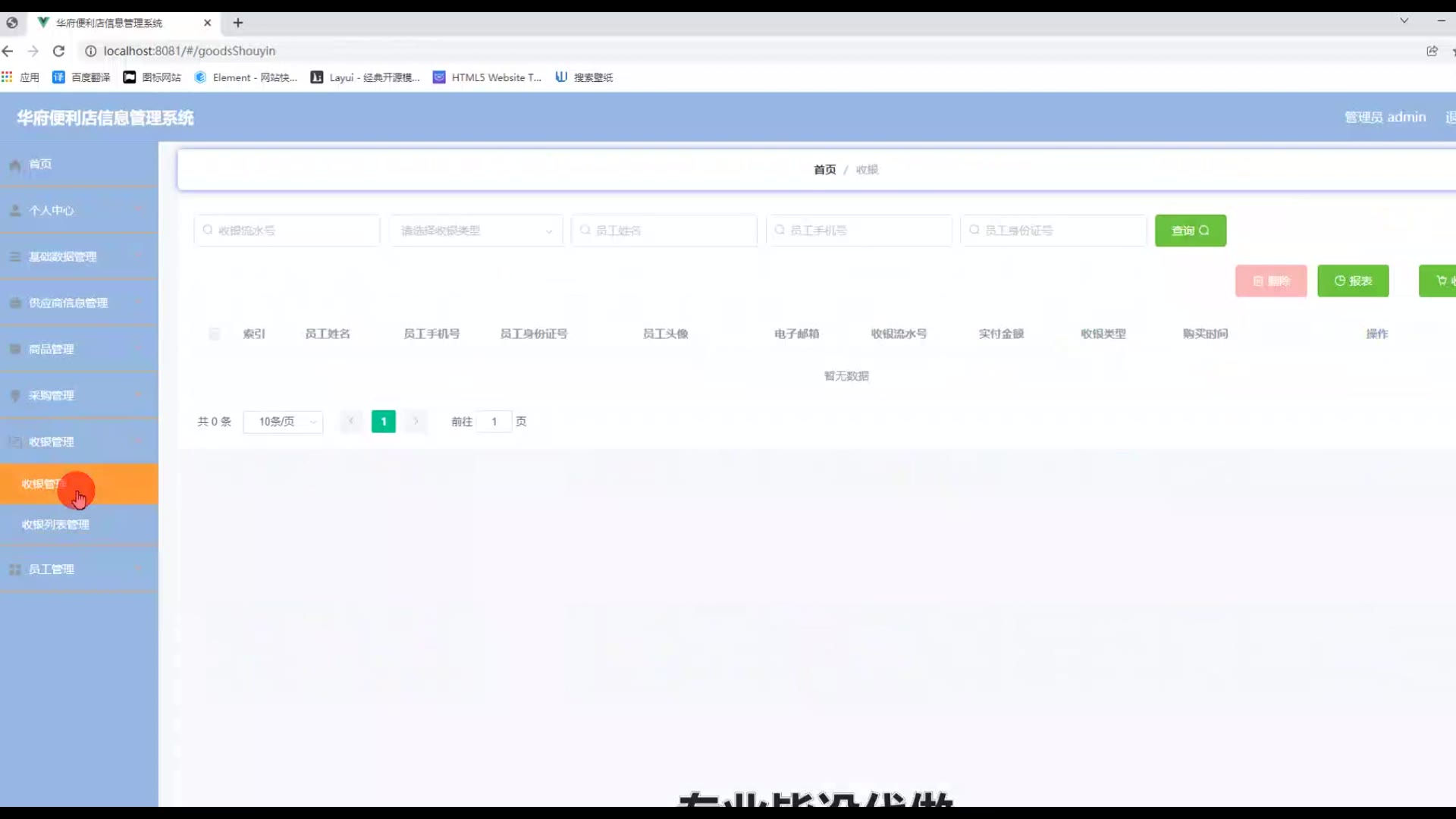Click the 商品管理 sidebar icon
1456x819 pixels.
15,350
